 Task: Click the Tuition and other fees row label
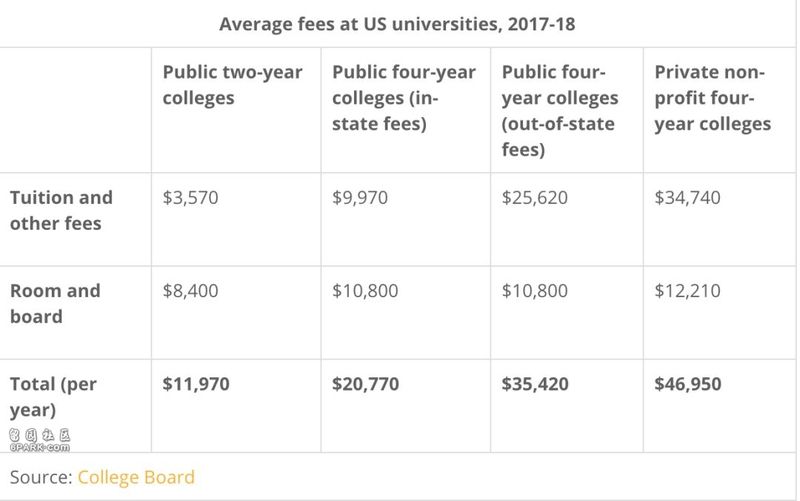61,210
